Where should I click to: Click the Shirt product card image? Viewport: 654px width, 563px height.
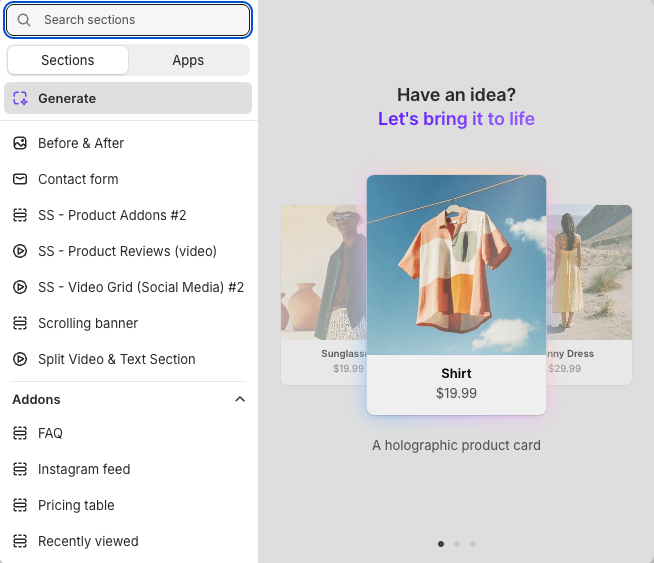coord(456,265)
